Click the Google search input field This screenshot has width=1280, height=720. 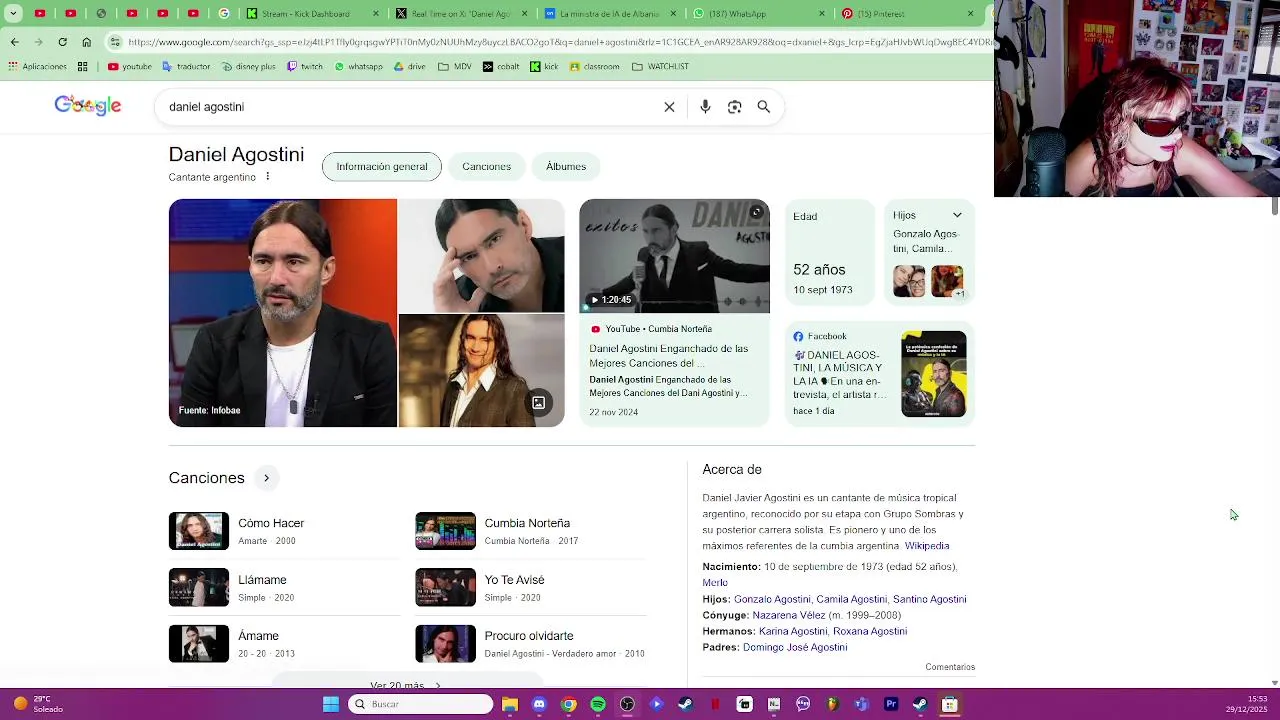tap(410, 107)
